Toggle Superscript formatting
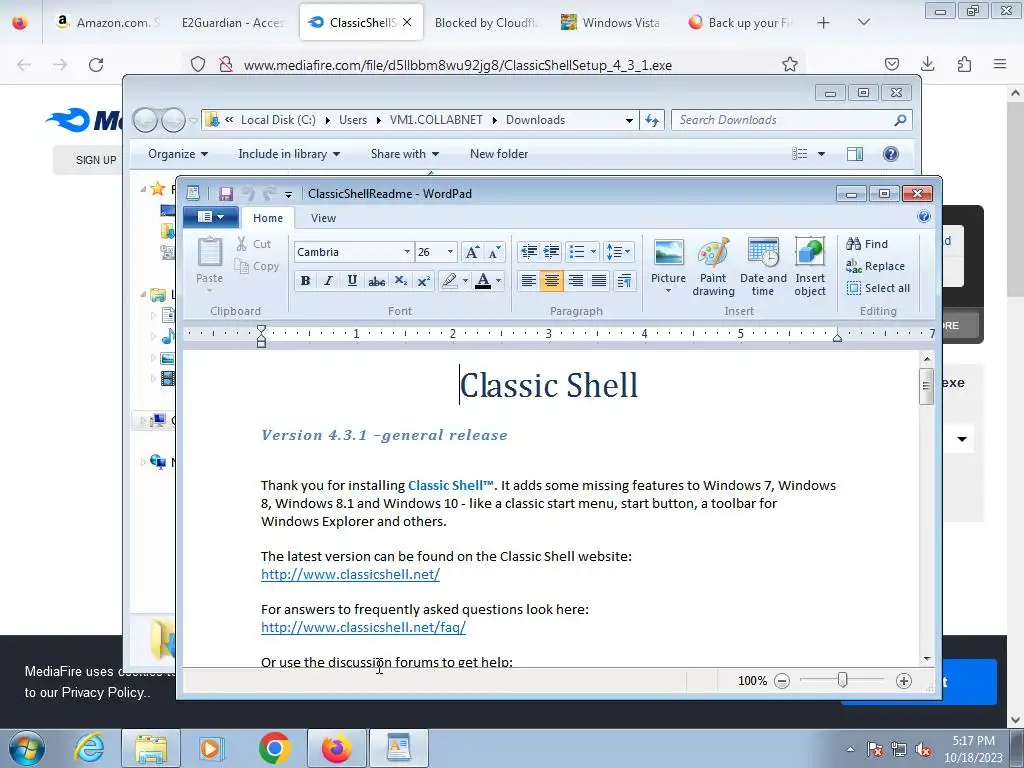Viewport: 1024px width, 768px height. (x=423, y=281)
